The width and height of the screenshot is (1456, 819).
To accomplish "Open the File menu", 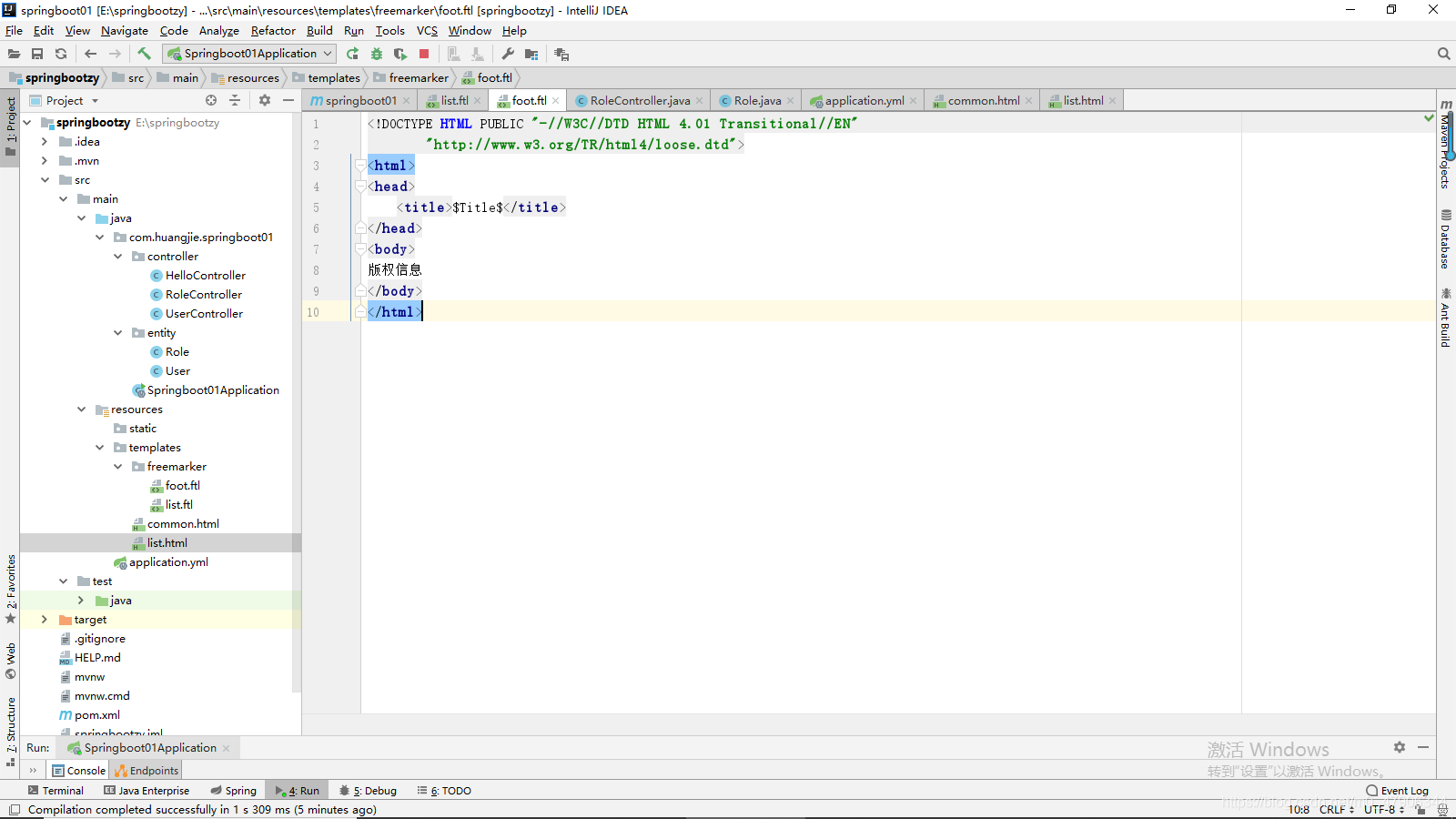I will [14, 30].
